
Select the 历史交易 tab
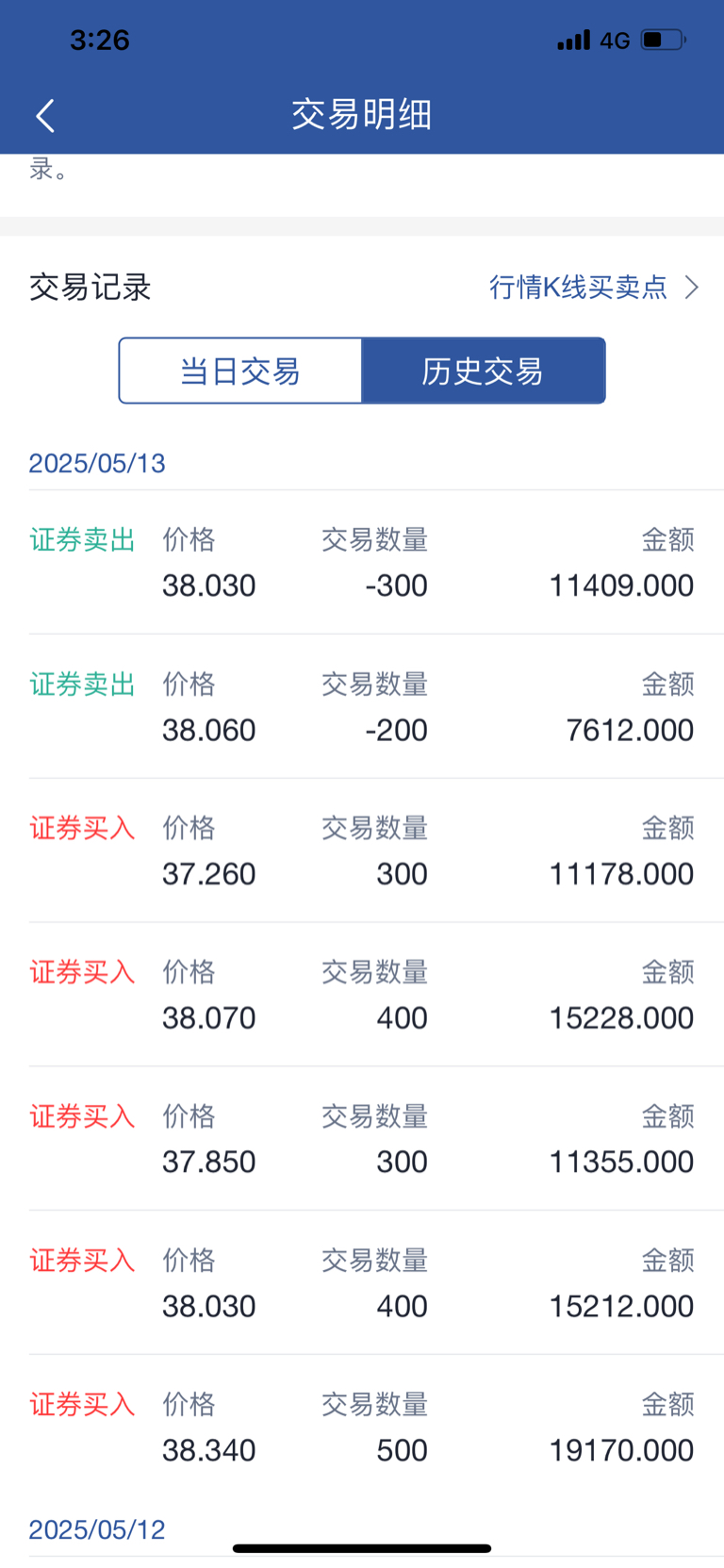pyautogui.click(x=484, y=371)
